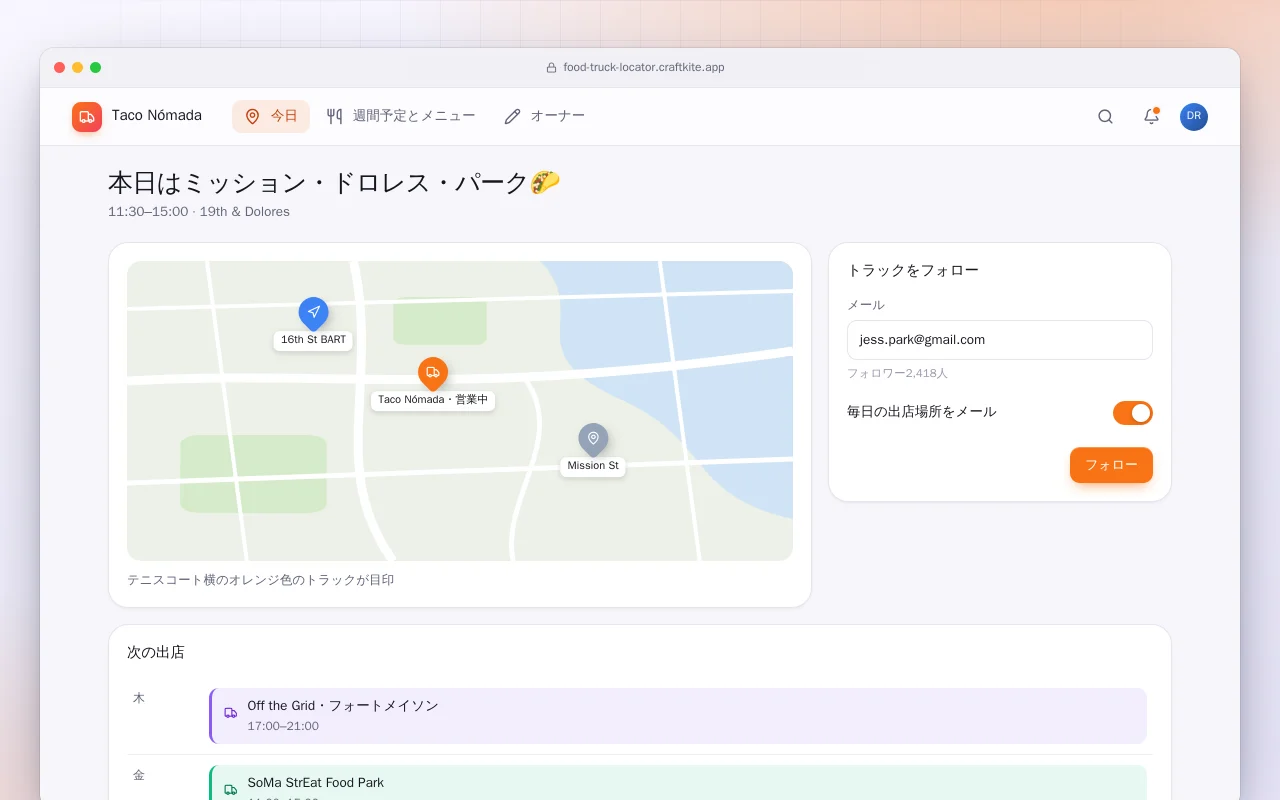1280x800 pixels.
Task: Click the gray Mission St map pin
Action: 593,439
